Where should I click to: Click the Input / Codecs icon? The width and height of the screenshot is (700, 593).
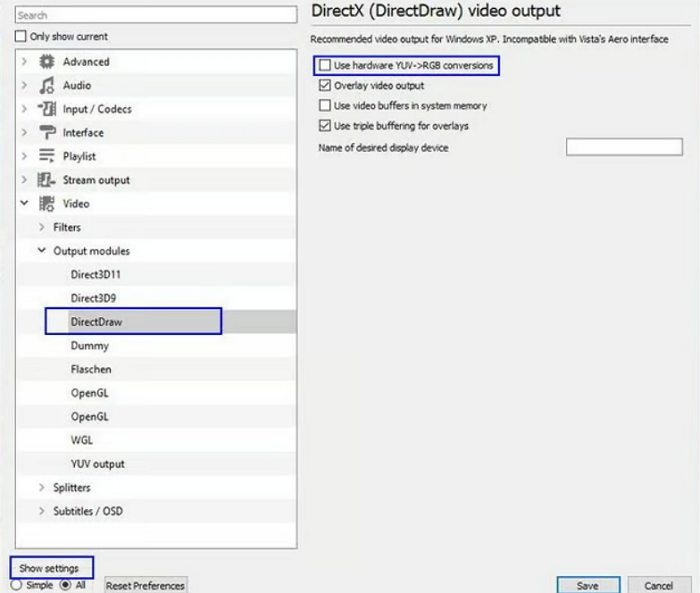(x=46, y=109)
